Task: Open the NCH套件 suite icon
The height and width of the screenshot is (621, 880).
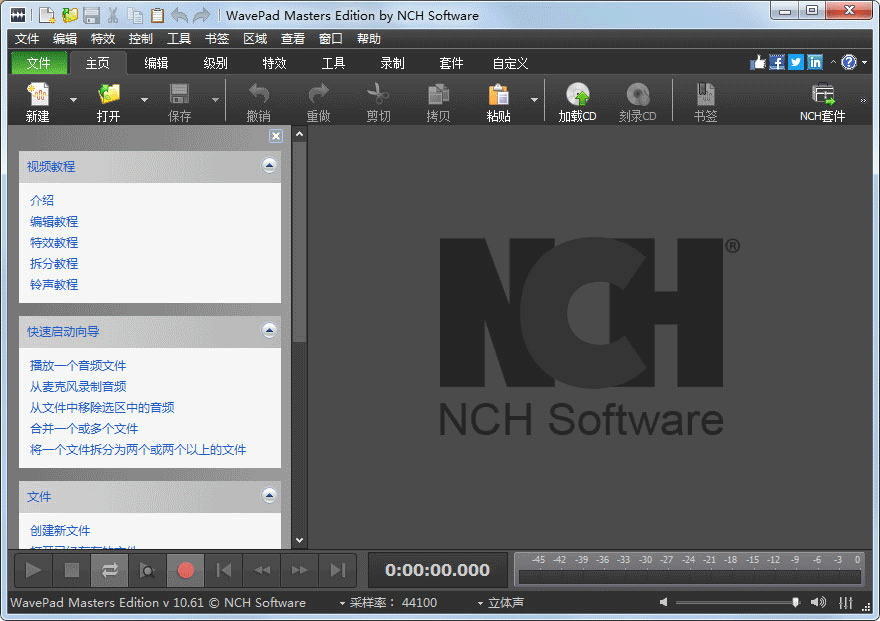Action: tap(822, 95)
